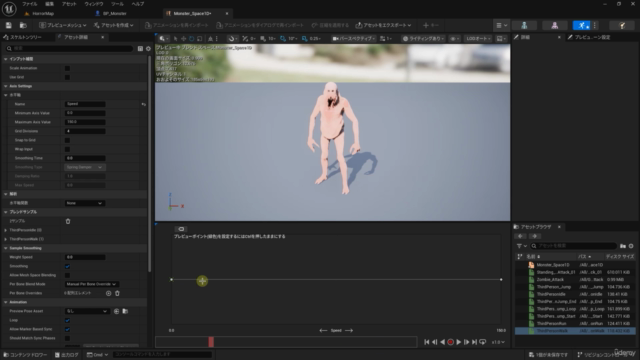This screenshot has height=360, width=640.
Task: Enable the Use Grid checkbox
Action: coord(67,77)
